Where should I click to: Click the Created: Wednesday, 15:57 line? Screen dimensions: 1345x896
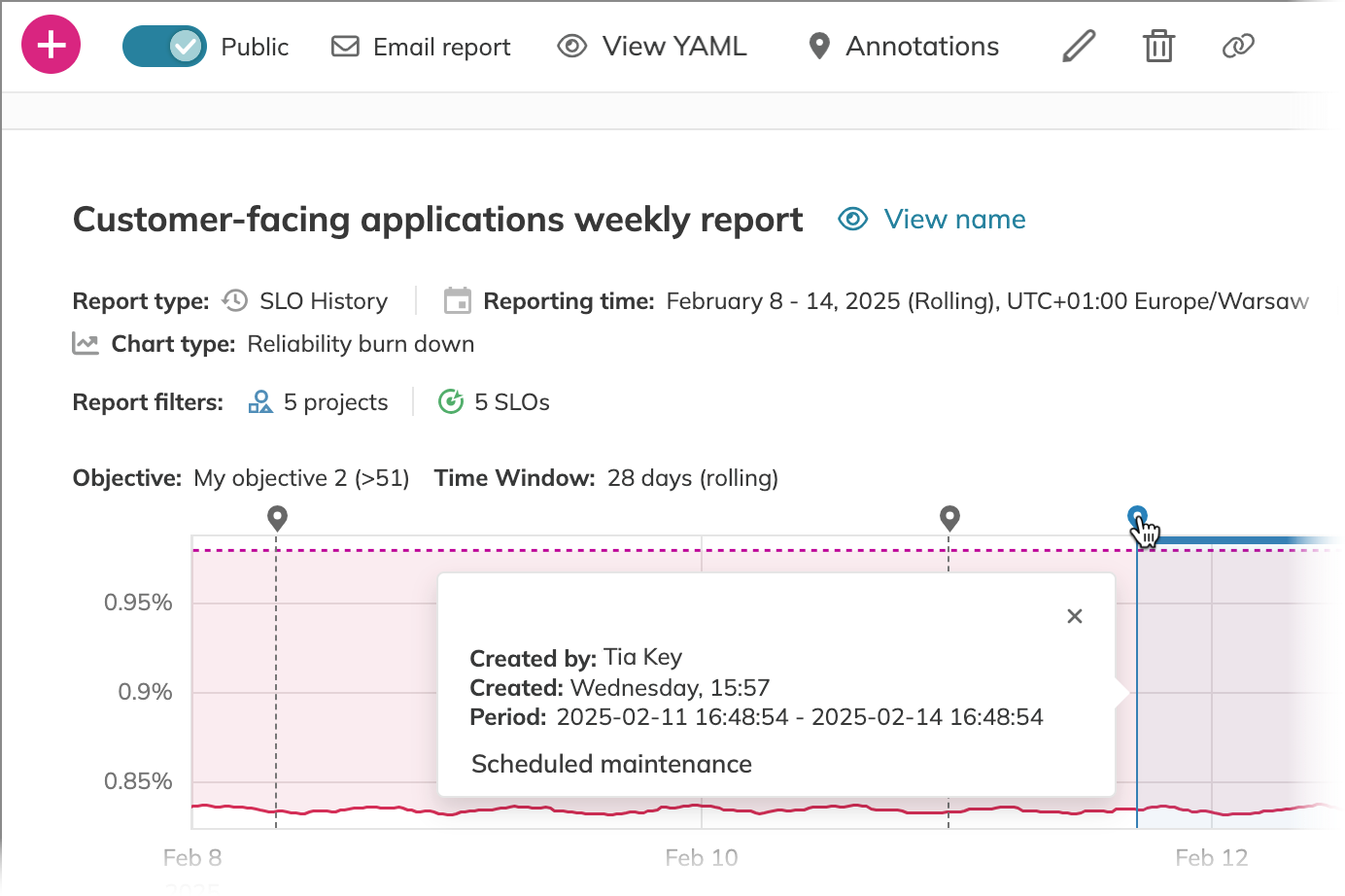(x=619, y=688)
